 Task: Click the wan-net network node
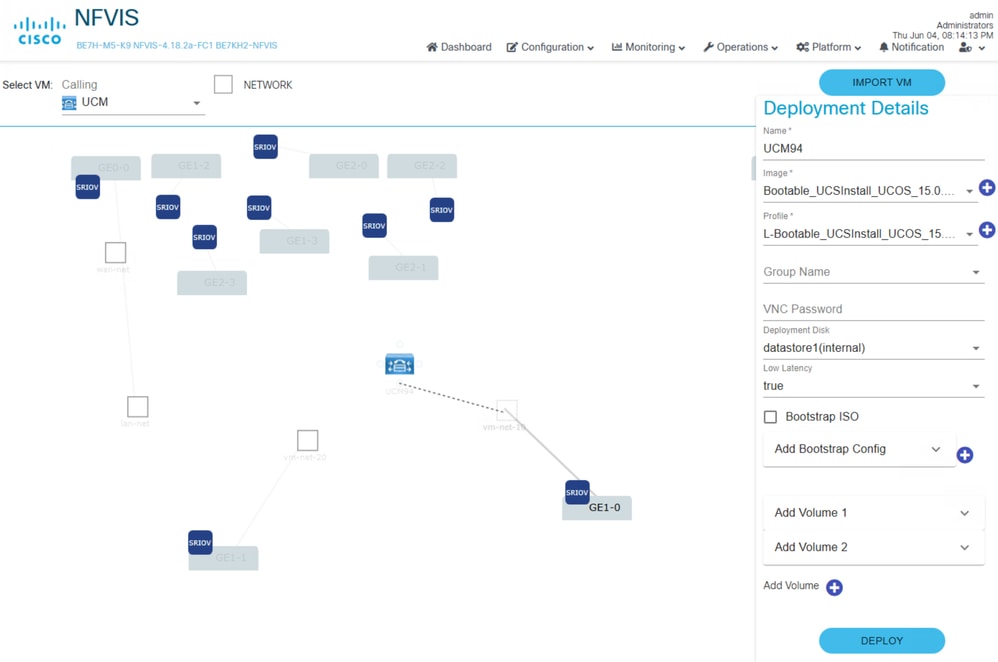click(x=115, y=252)
